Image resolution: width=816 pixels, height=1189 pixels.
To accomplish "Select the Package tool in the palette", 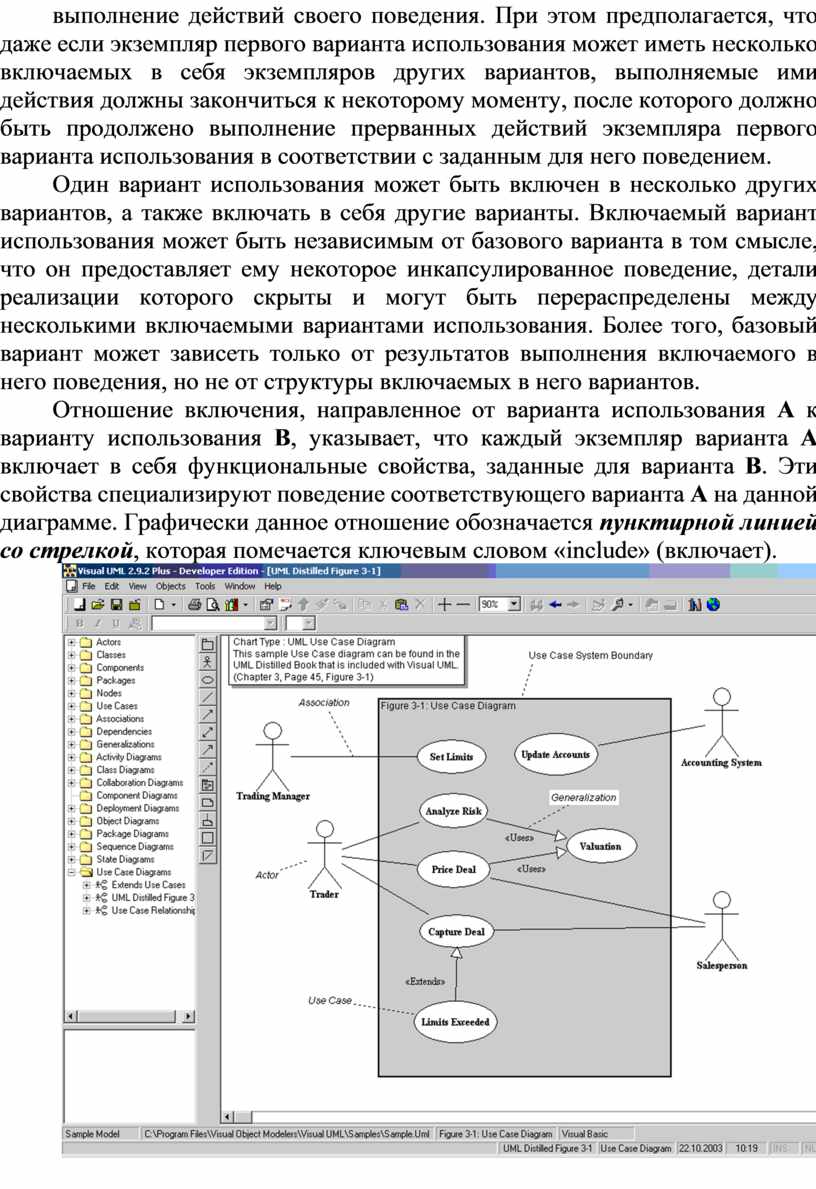I will pyautogui.click(x=208, y=645).
